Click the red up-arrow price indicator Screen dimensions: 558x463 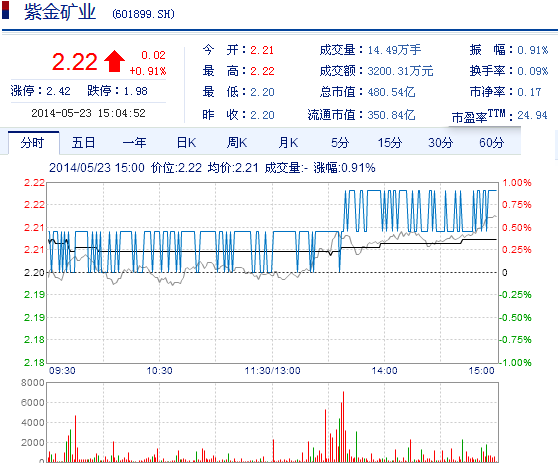114,61
